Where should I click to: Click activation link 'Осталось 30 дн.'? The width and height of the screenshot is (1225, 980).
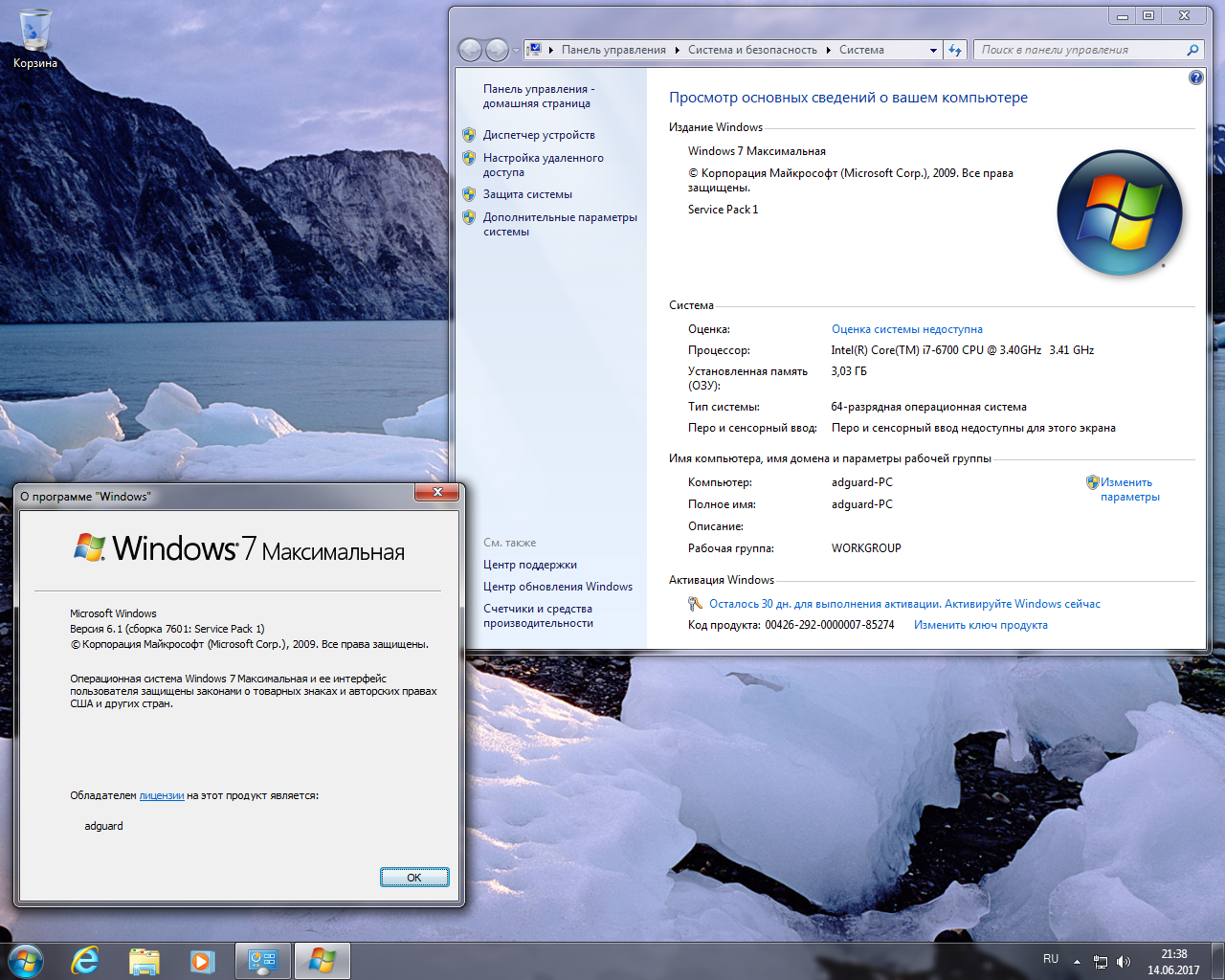tap(904, 604)
